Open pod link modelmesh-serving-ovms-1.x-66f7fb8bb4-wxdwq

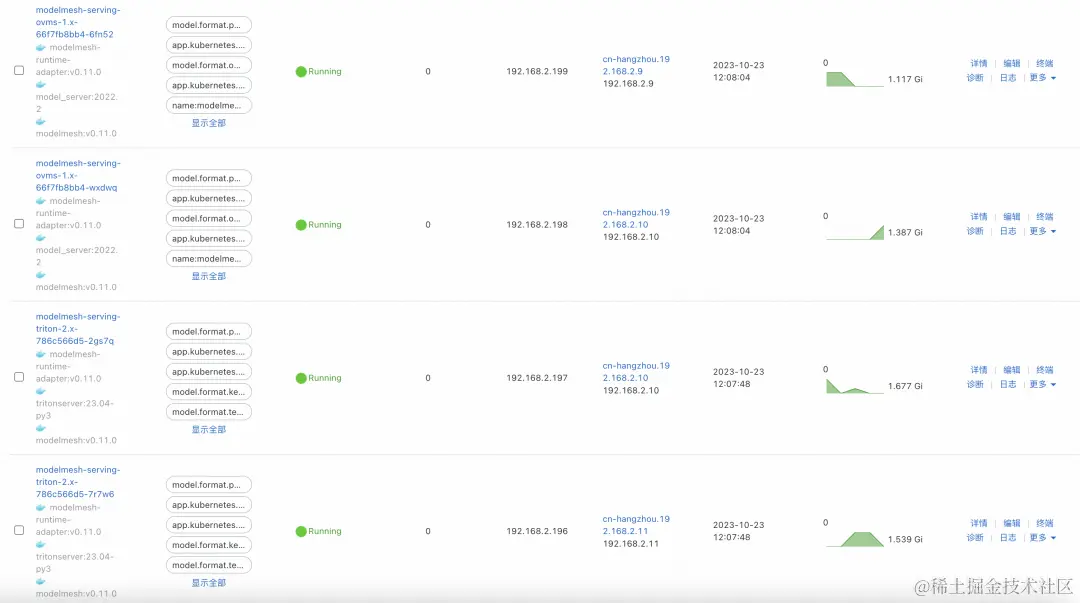[78, 176]
